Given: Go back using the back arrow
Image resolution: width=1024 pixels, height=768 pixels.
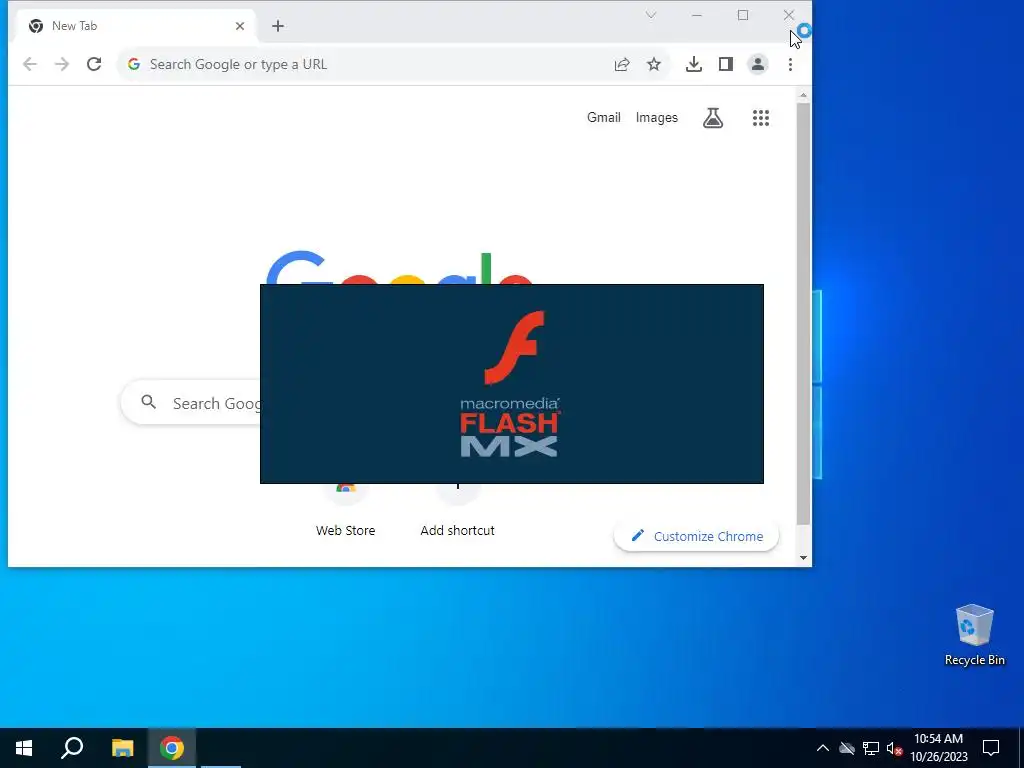Looking at the screenshot, I should (x=29, y=64).
